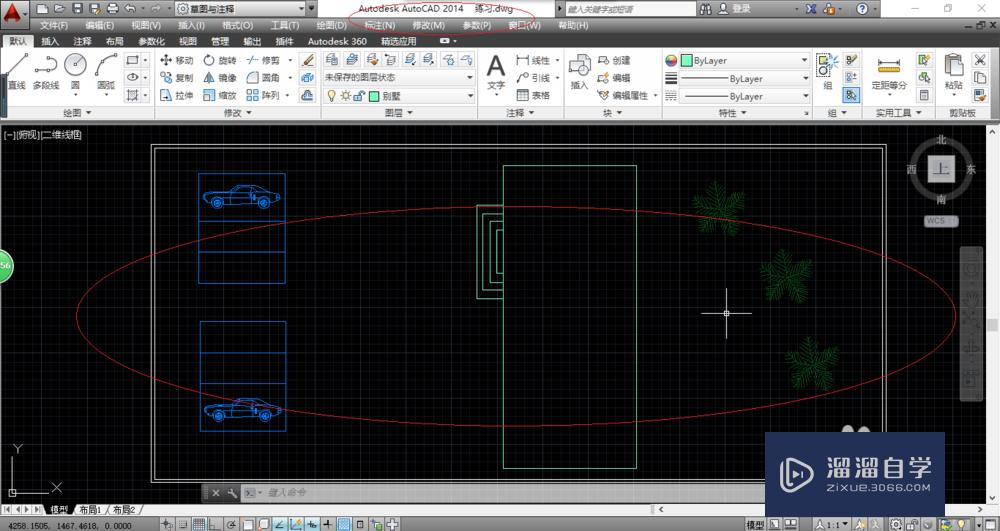Image resolution: width=1000 pixels, height=531 pixels.
Task: Expand the 未保存的图层状态 dropdown
Action: click(x=398, y=78)
